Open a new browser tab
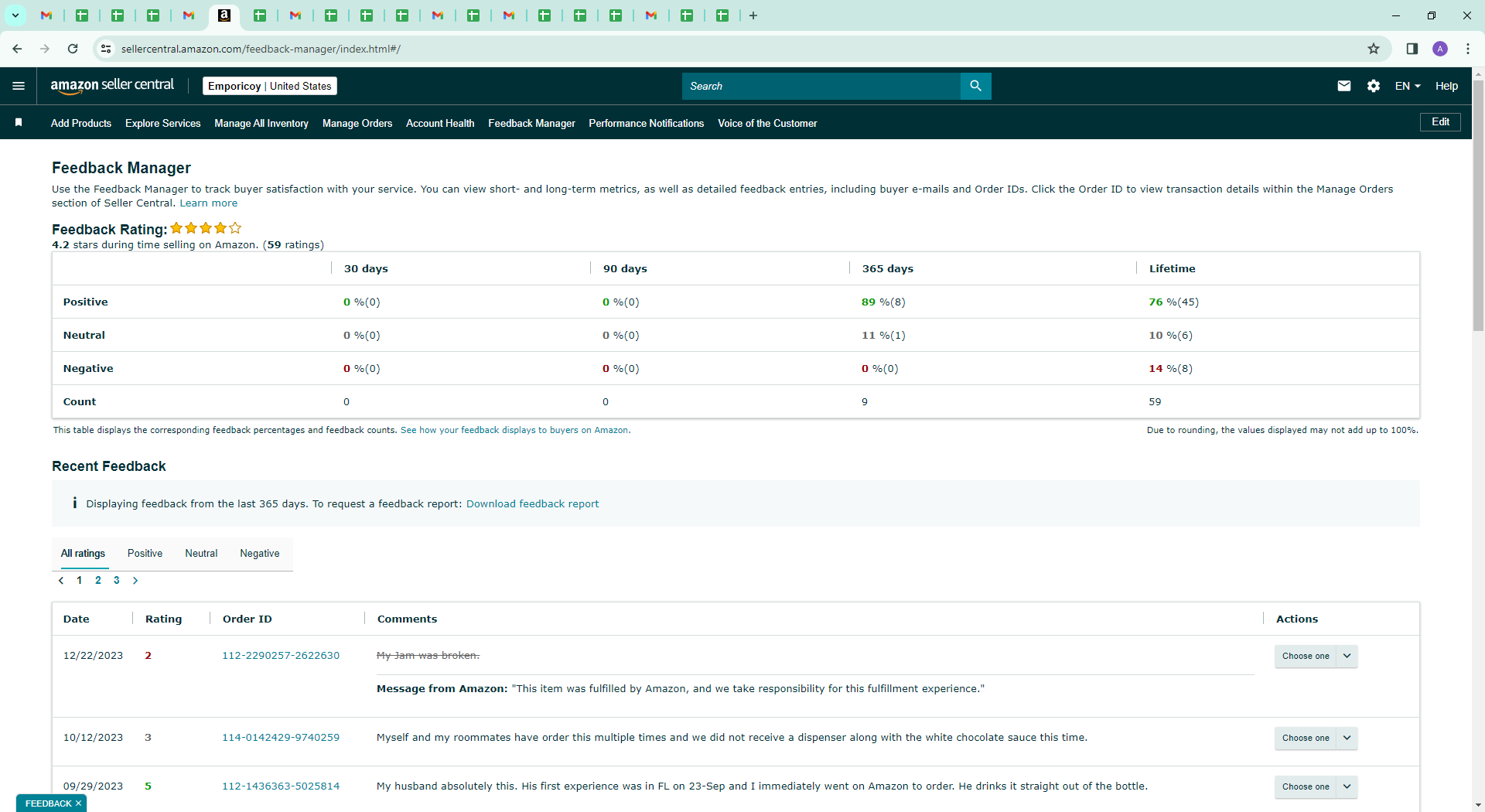 point(753,15)
